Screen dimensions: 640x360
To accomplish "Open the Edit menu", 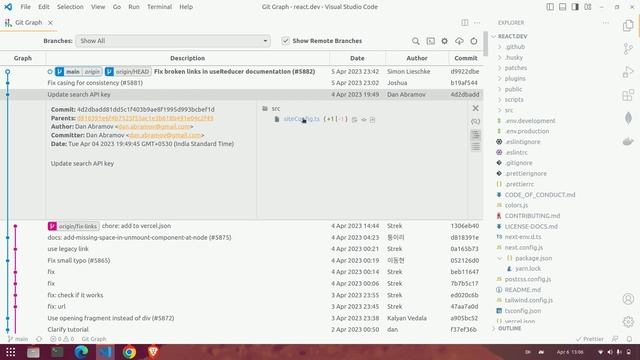I will (44, 7).
